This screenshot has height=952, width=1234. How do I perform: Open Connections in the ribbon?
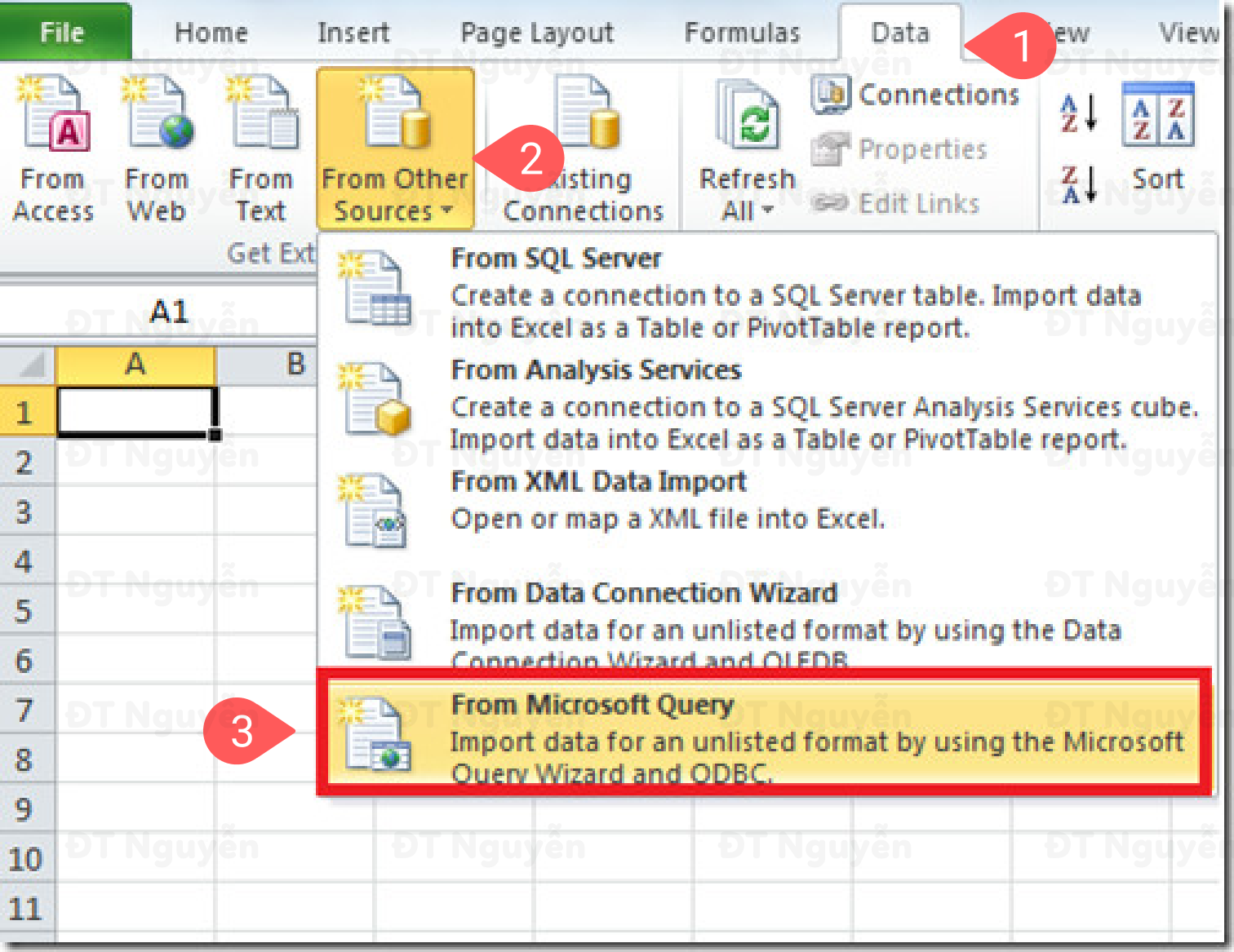point(916,95)
